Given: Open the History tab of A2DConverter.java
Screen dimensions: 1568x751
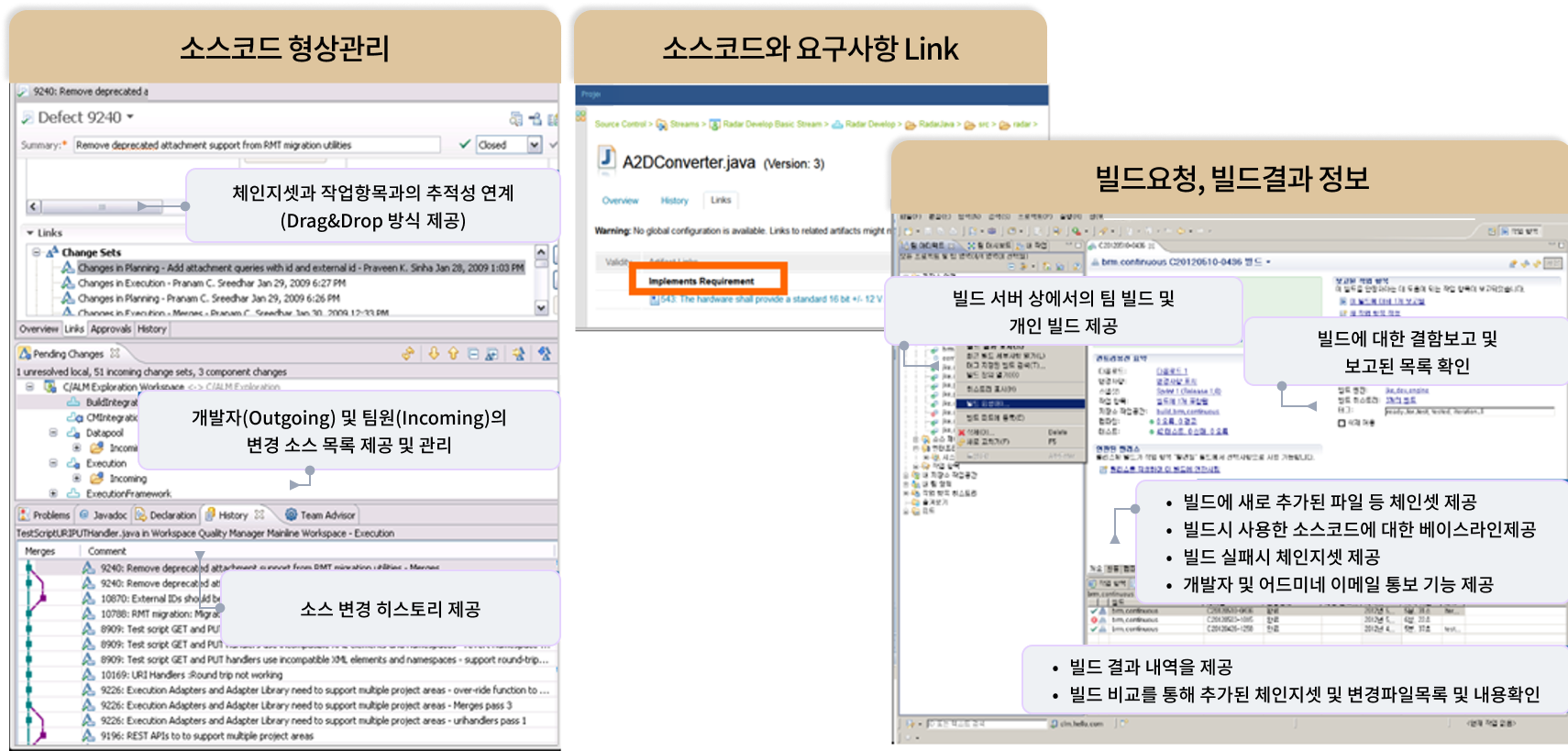Looking at the screenshot, I should (674, 200).
